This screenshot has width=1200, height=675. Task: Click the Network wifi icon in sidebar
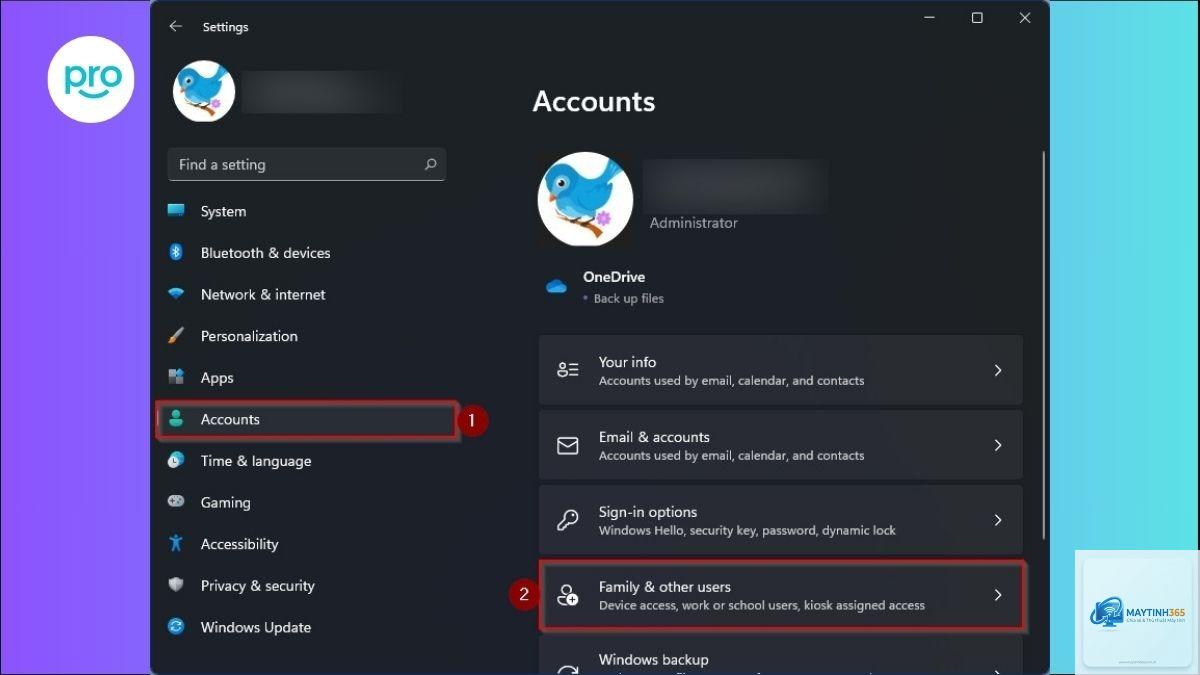point(176,294)
